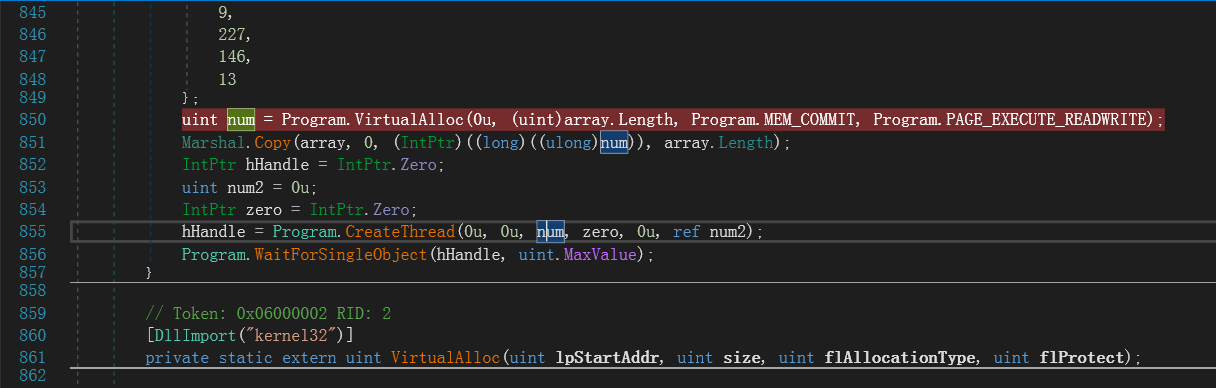The height and width of the screenshot is (388, 1216).
Task: Select the highlighted 'num' argument on line 855
Action: pyautogui.click(x=550, y=232)
